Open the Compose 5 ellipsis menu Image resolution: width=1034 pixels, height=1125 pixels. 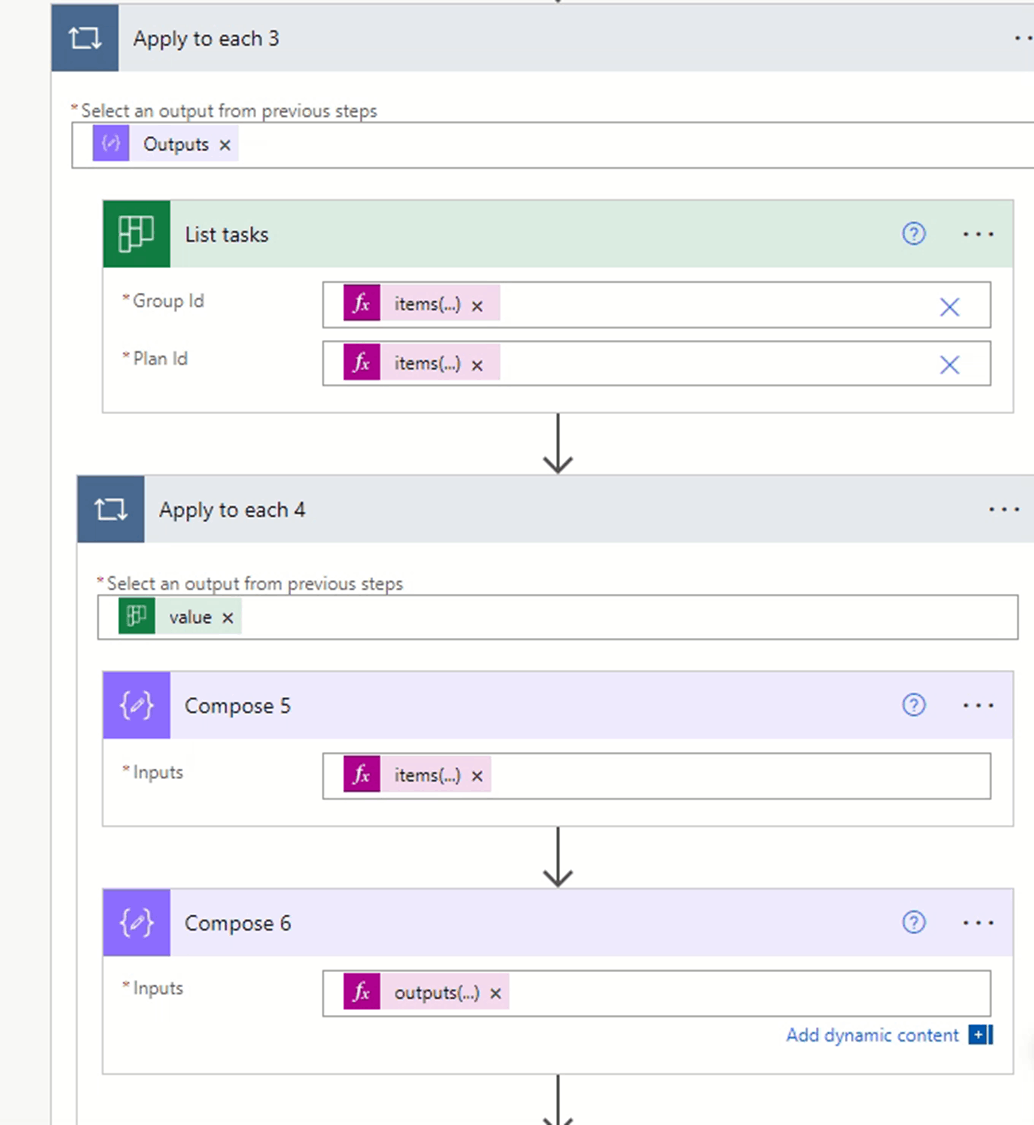click(x=978, y=706)
